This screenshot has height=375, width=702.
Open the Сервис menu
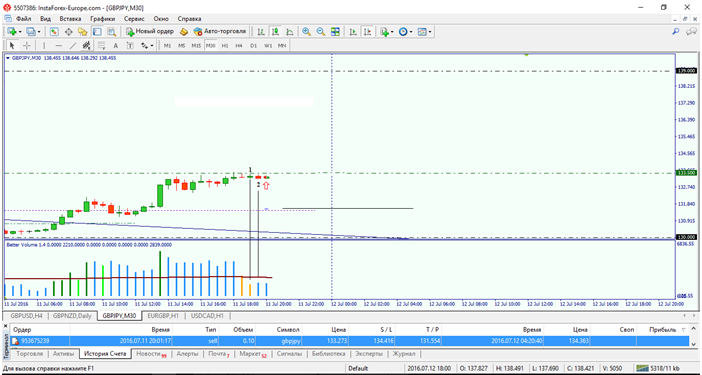coord(134,19)
